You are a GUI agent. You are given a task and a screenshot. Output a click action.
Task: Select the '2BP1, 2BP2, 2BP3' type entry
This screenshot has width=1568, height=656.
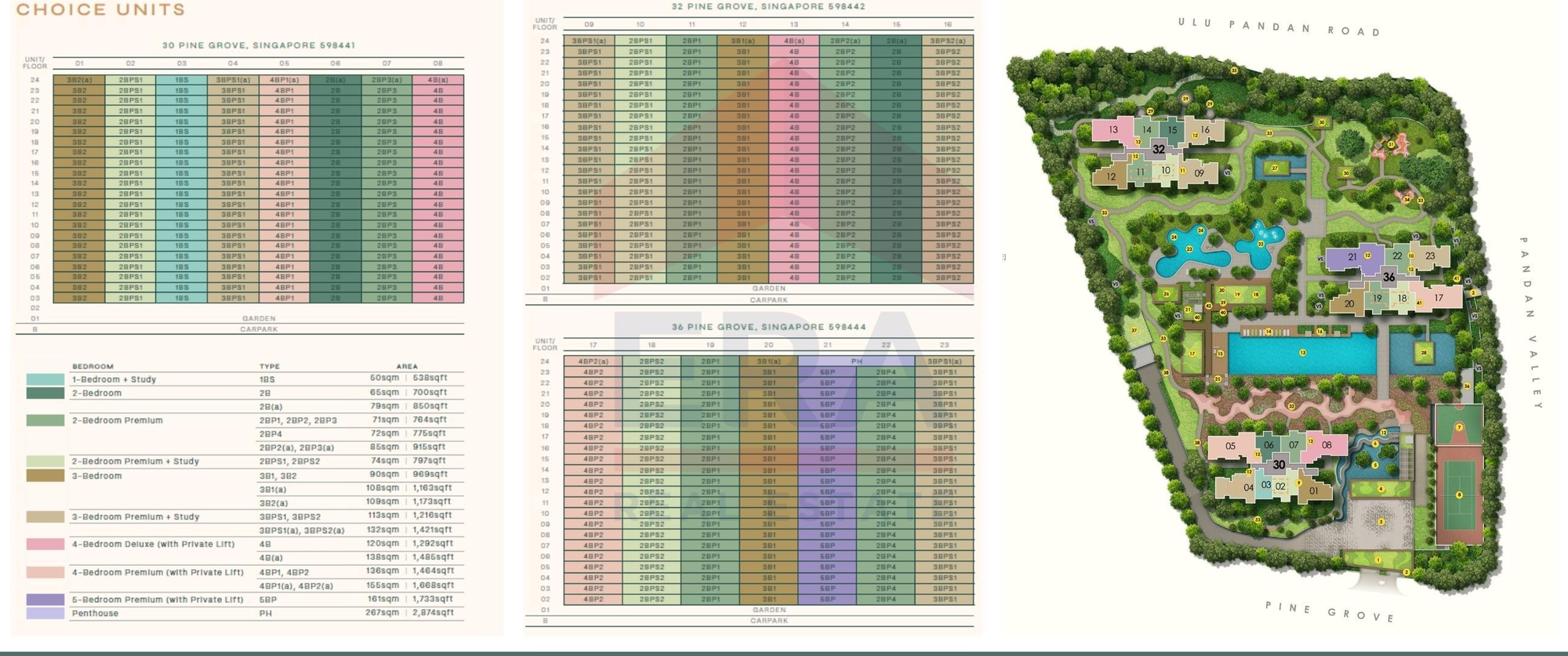(x=298, y=420)
